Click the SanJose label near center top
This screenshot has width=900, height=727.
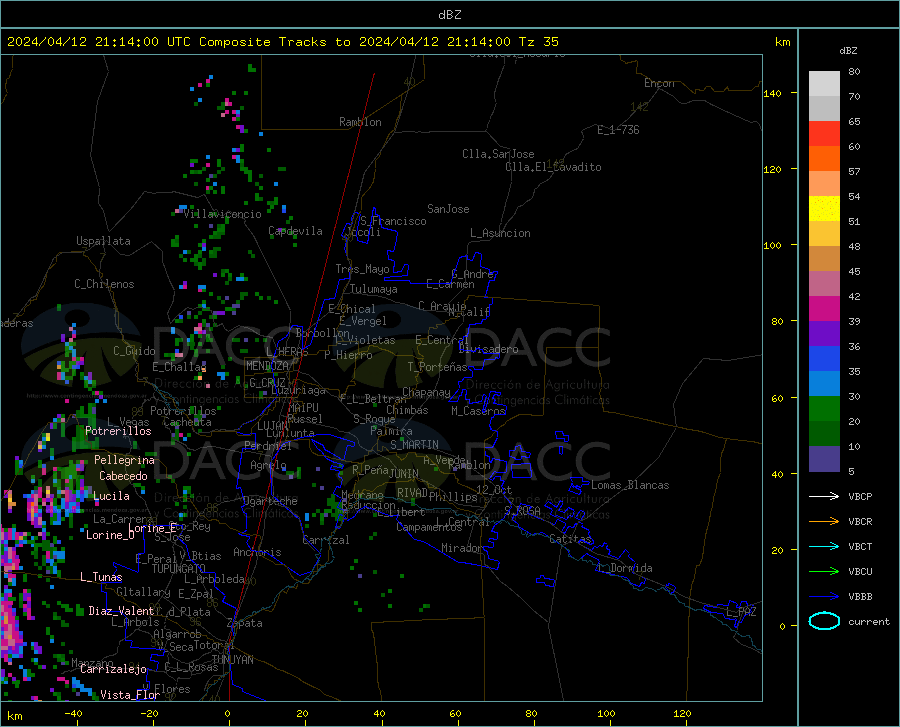point(448,209)
